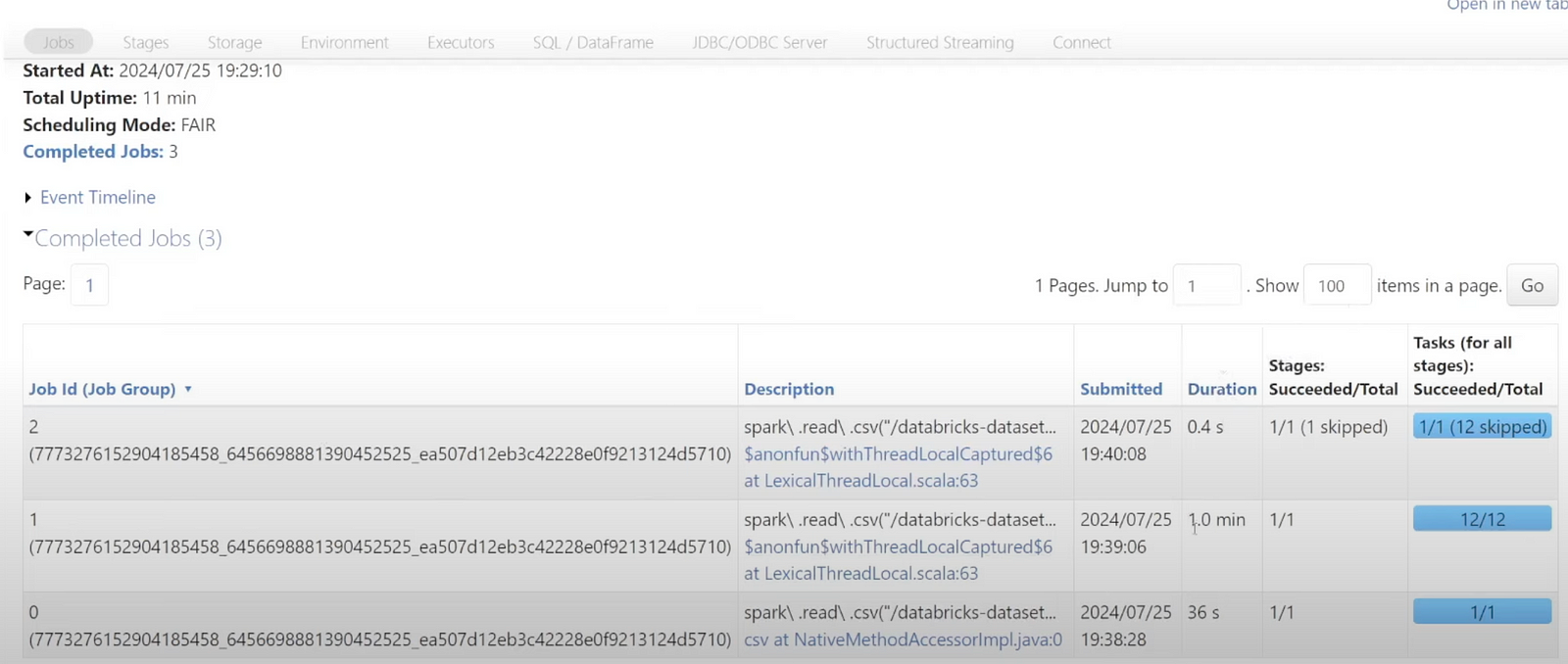The width and height of the screenshot is (1568, 664).
Task: Click the 12/12 tasks progress bar
Action: (x=1482, y=519)
